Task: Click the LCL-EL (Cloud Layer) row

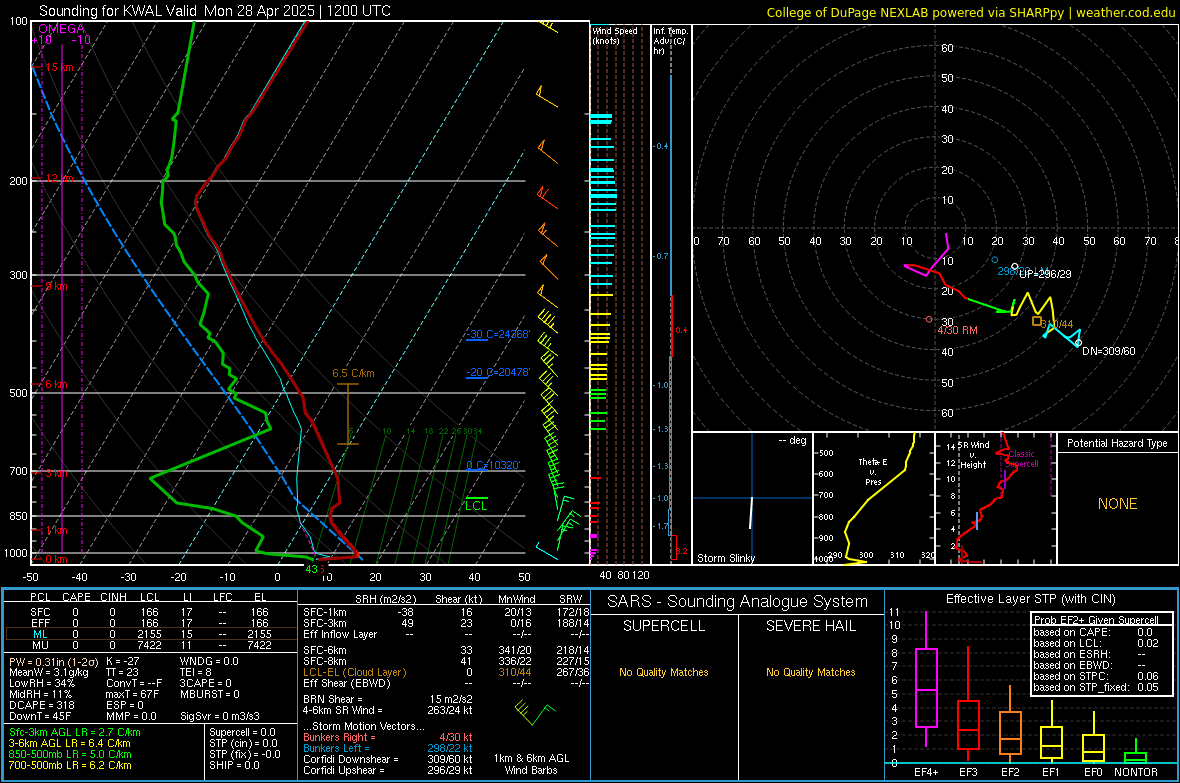Action: click(446, 672)
